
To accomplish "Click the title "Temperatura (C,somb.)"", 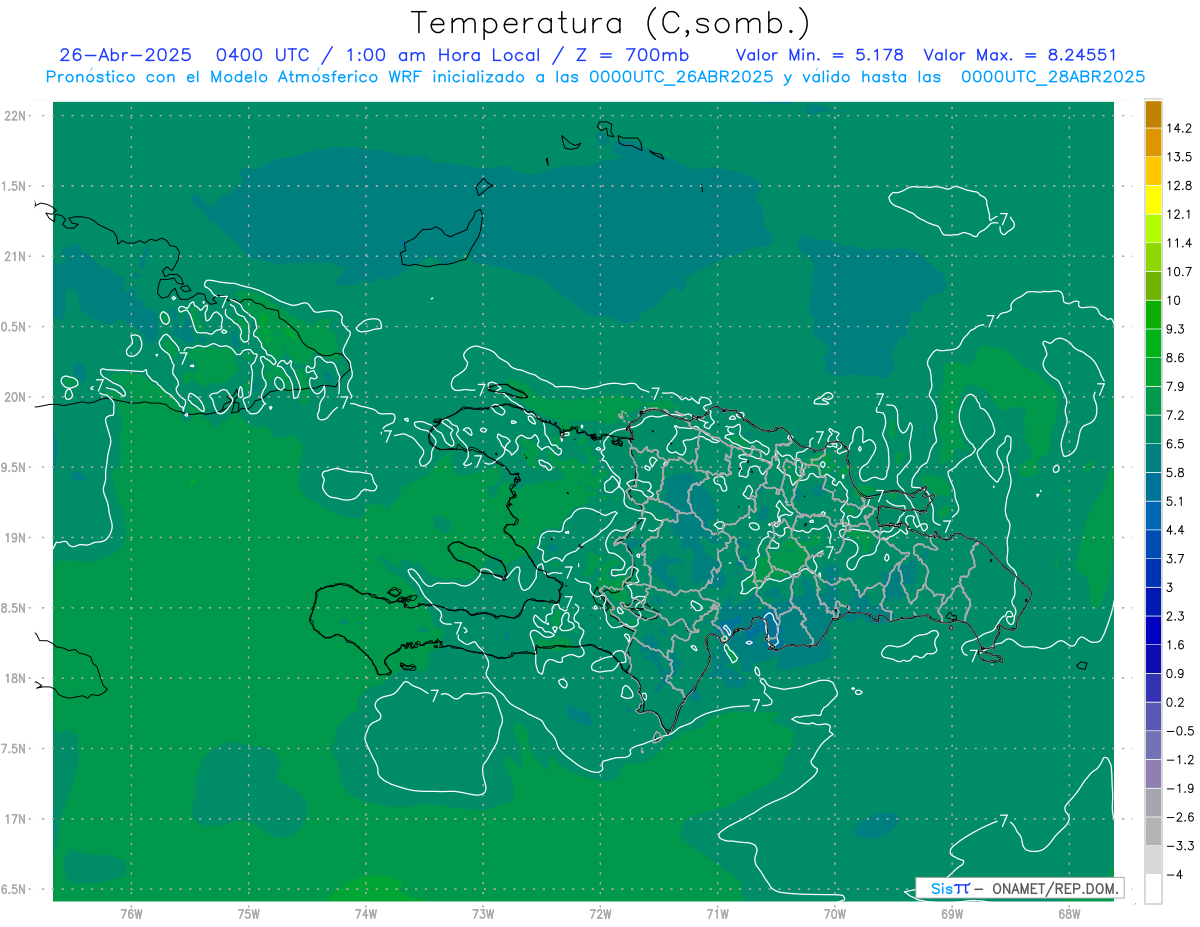I will pyautogui.click(x=611, y=23).
